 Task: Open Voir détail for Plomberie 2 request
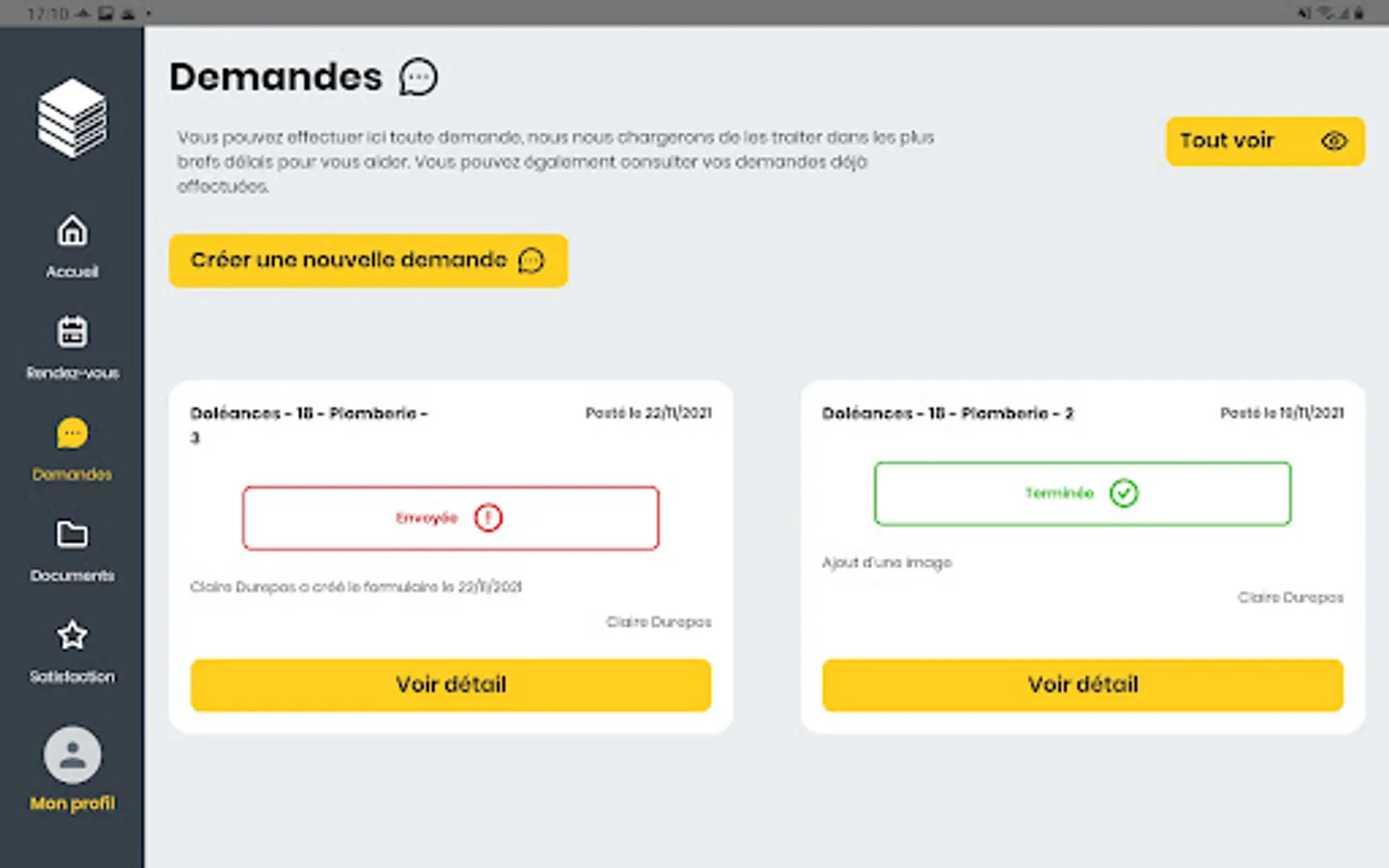click(x=1082, y=685)
